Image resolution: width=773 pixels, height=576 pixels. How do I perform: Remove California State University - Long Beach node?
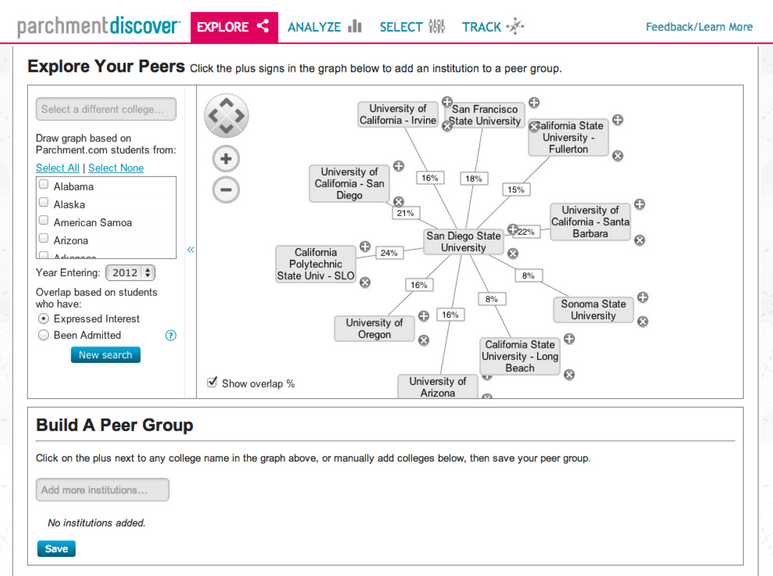click(569, 375)
